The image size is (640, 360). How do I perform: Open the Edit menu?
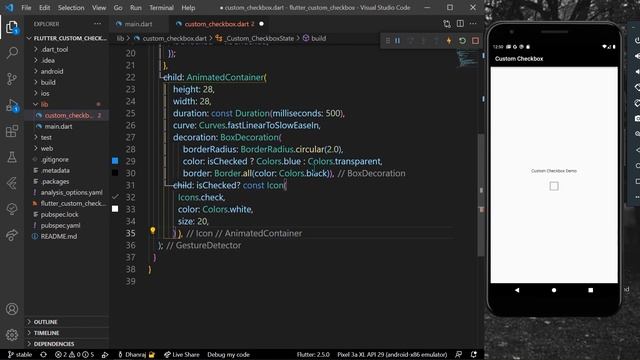pyautogui.click(x=44, y=7)
